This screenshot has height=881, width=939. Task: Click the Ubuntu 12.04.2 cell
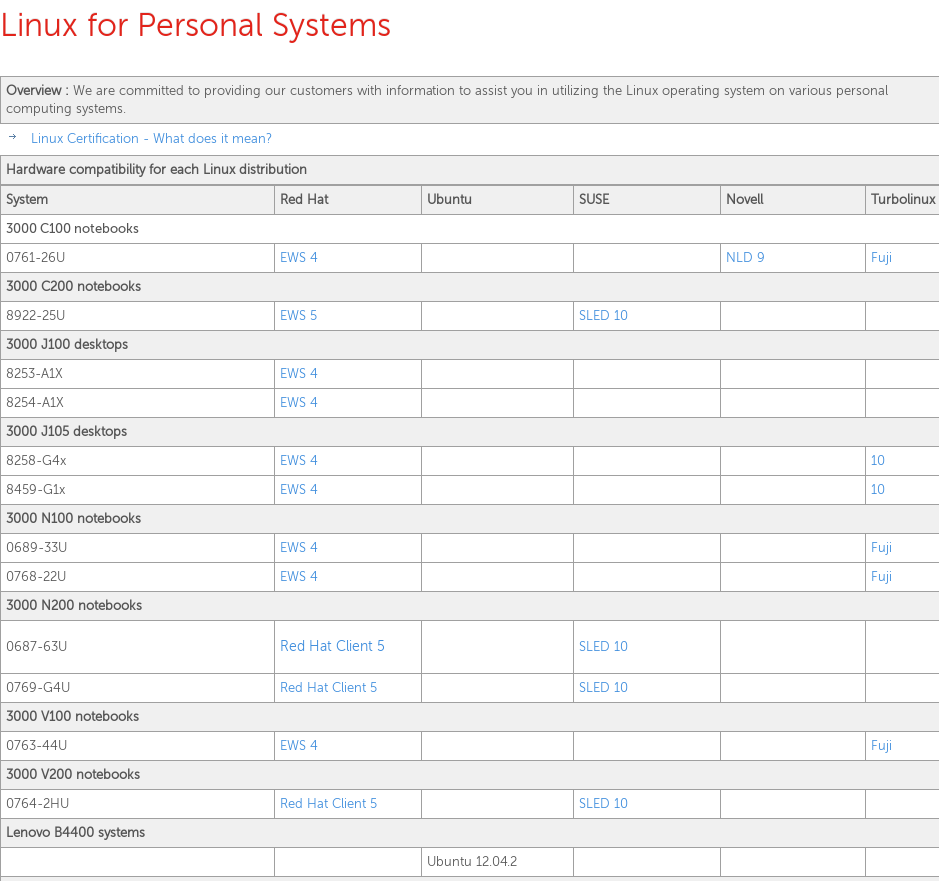[497, 862]
